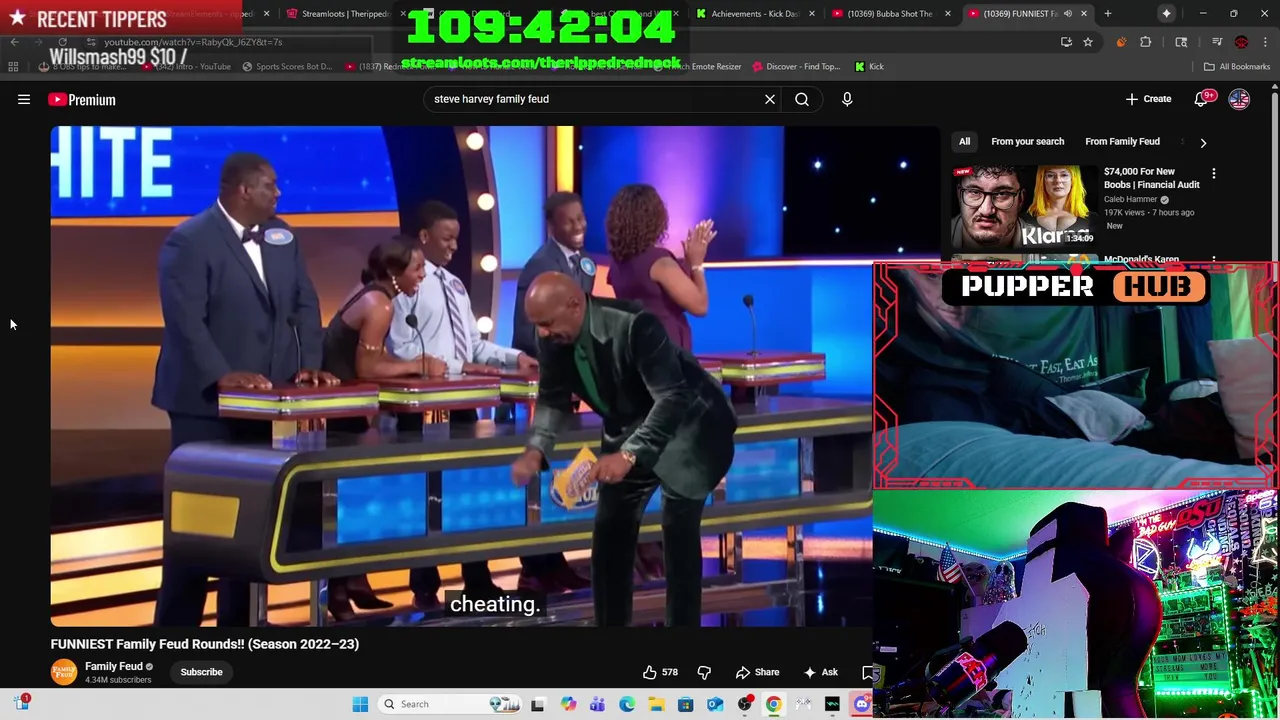Open Family Feud channel name link

(x=114, y=666)
